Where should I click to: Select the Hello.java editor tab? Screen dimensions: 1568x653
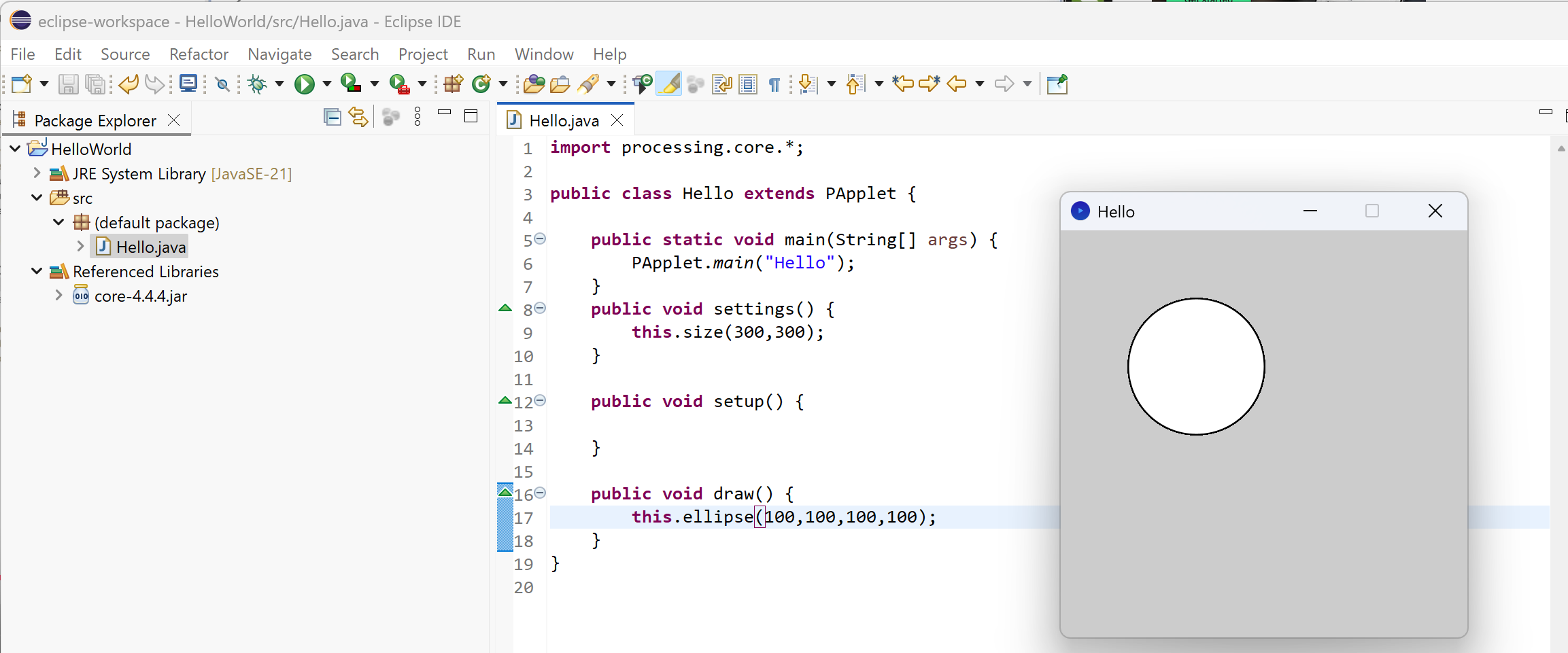(x=564, y=120)
